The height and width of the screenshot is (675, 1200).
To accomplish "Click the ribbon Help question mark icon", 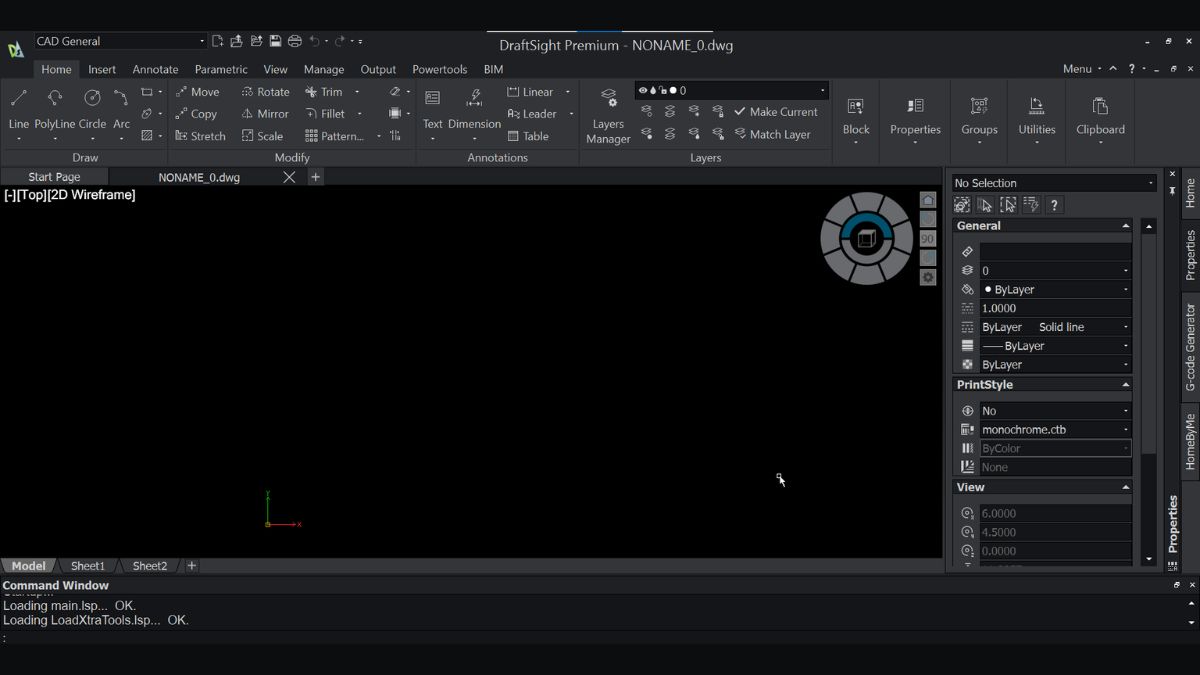I will [x=1132, y=69].
